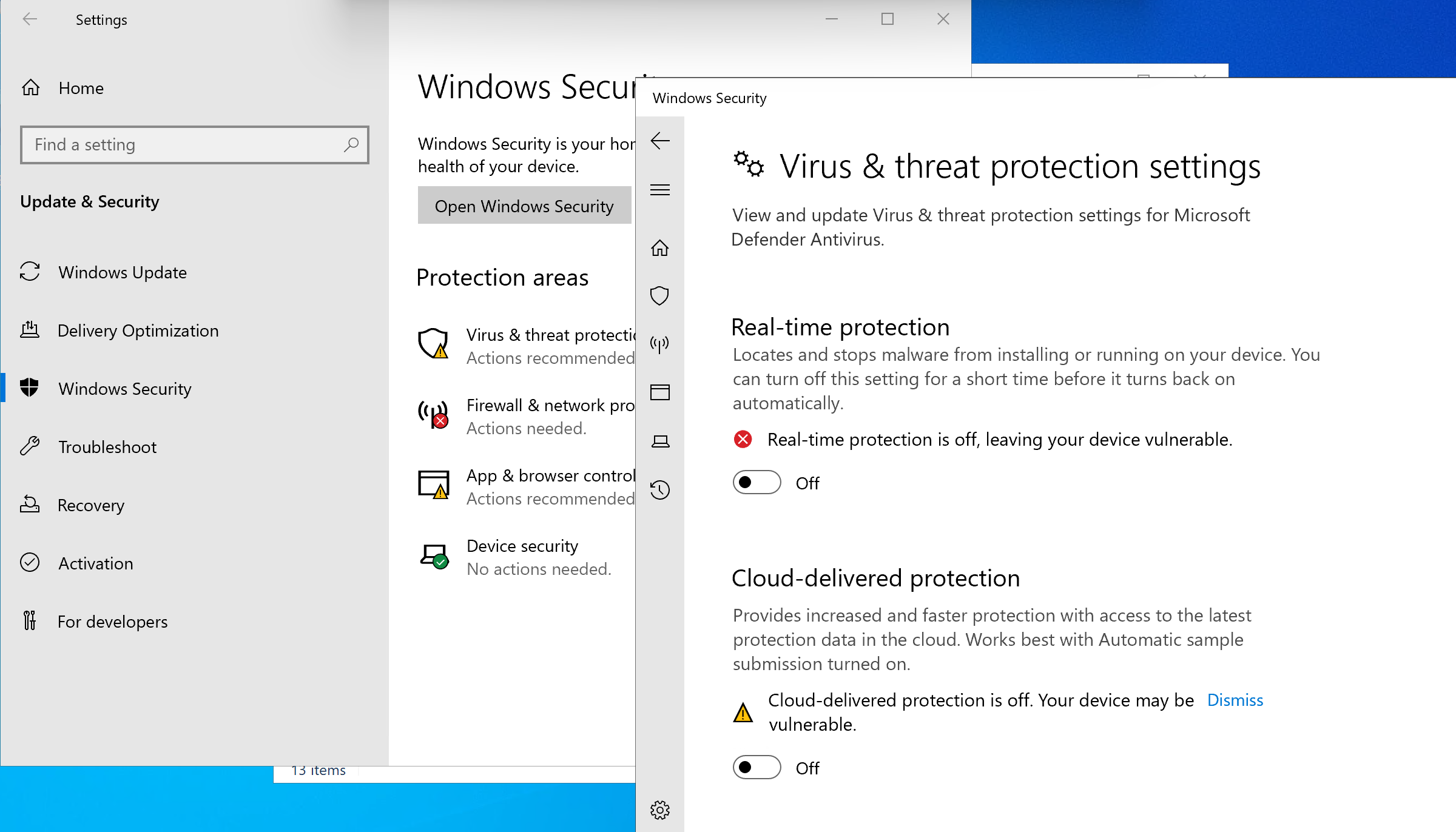Screen dimensions: 1456x832
Task: Open Firewall & network protection area
Action: tap(525, 416)
